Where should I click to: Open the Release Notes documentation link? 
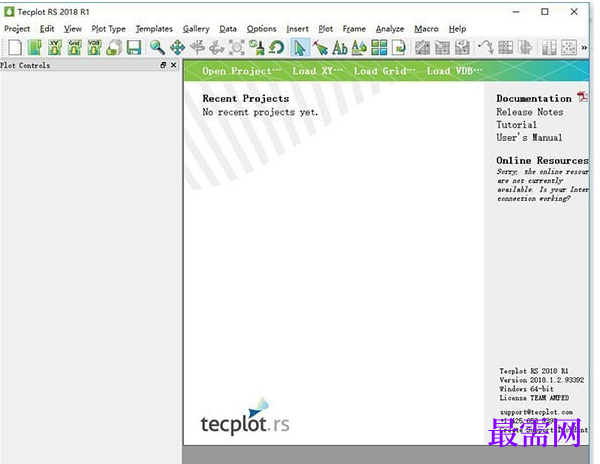tap(530, 112)
